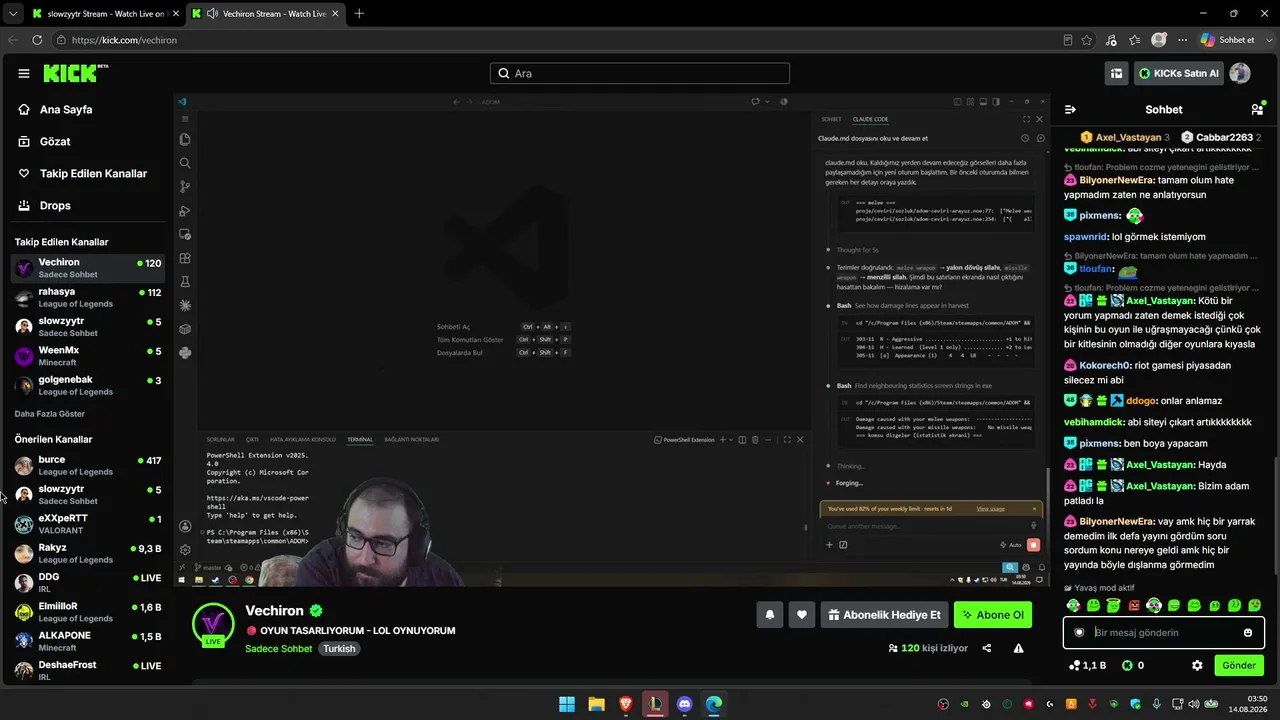The image size is (1280, 720).
Task: Open DDG recommended channel
Action: [88, 583]
